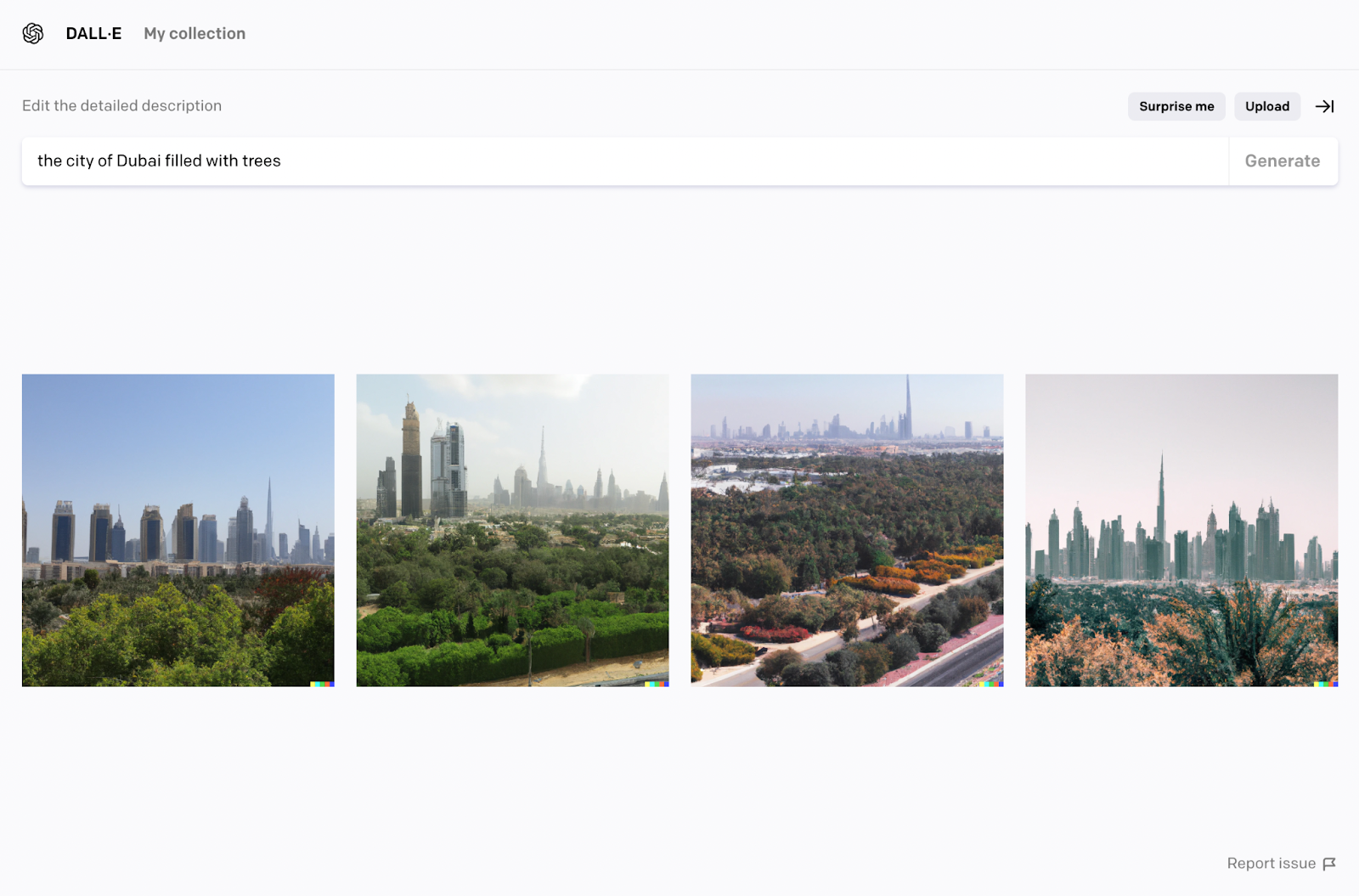
Task: Click the flag icon next to Report issue
Action: [x=1329, y=864]
